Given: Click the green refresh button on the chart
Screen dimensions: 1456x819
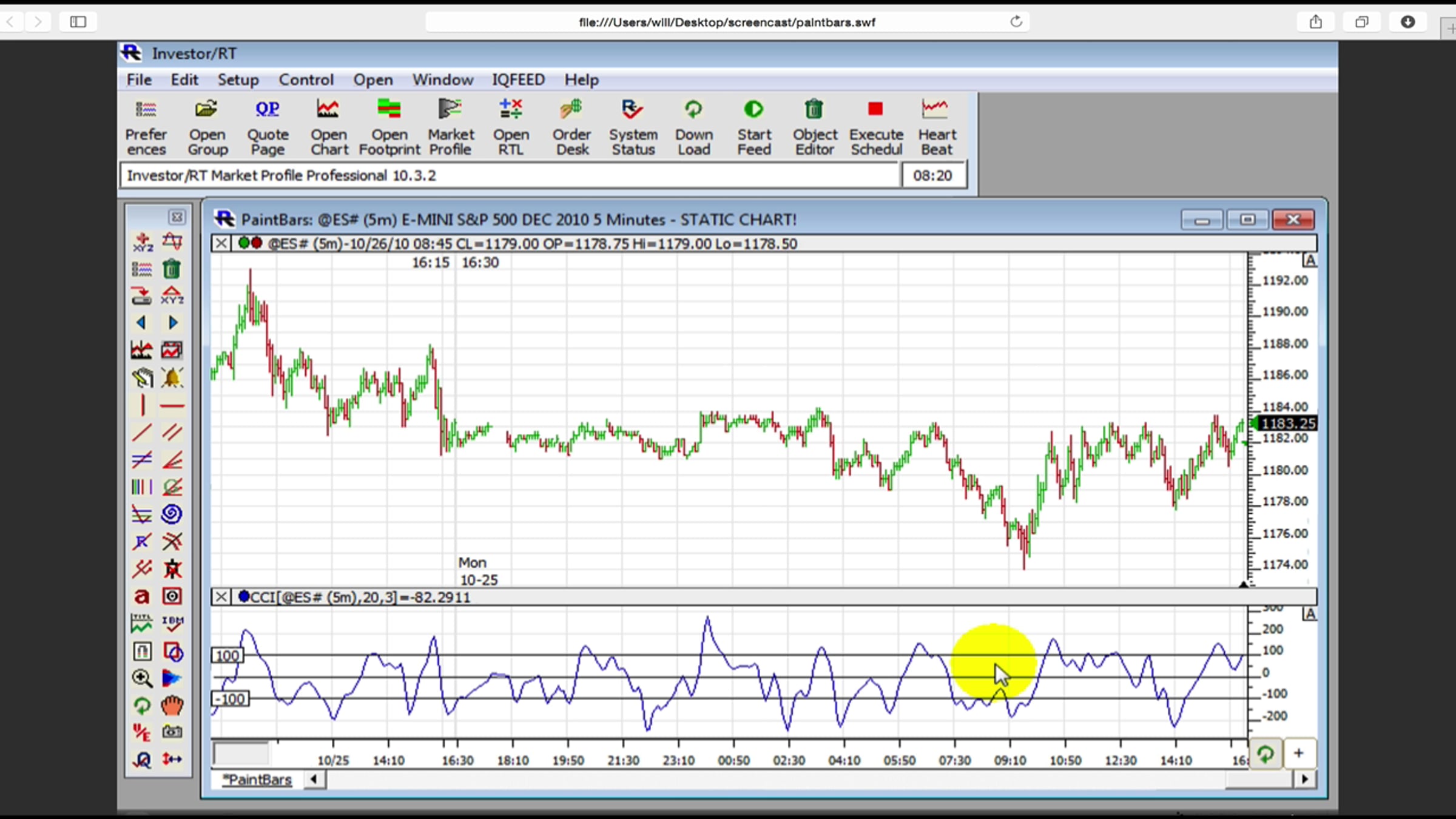Looking at the screenshot, I should 1266,754.
